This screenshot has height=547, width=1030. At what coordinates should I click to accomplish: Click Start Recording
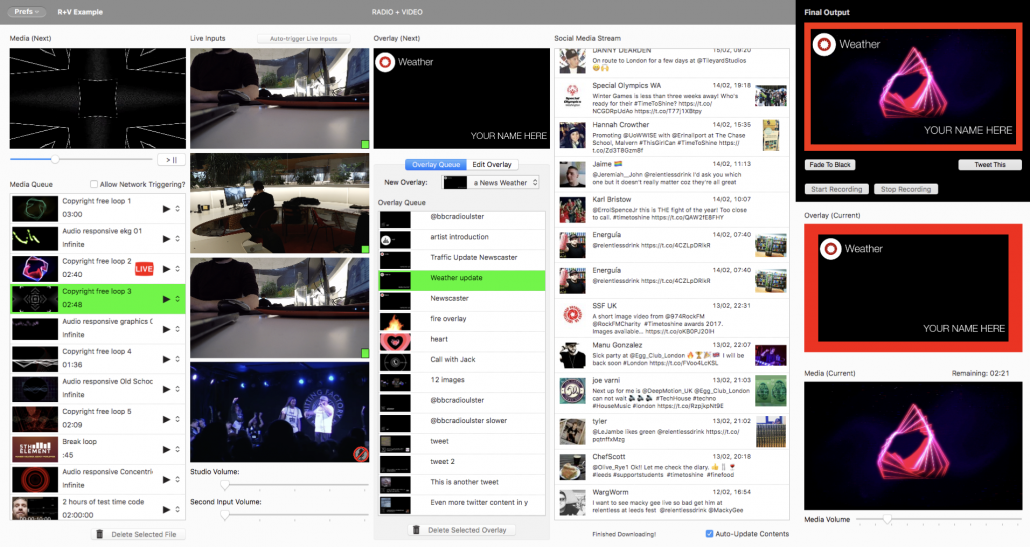pos(836,189)
